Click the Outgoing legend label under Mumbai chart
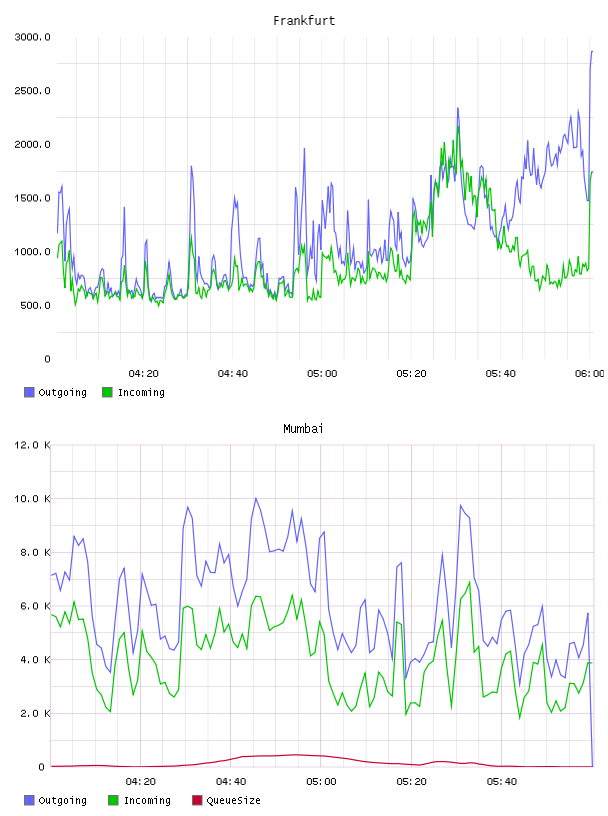The width and height of the screenshot is (608, 816). click(62, 800)
